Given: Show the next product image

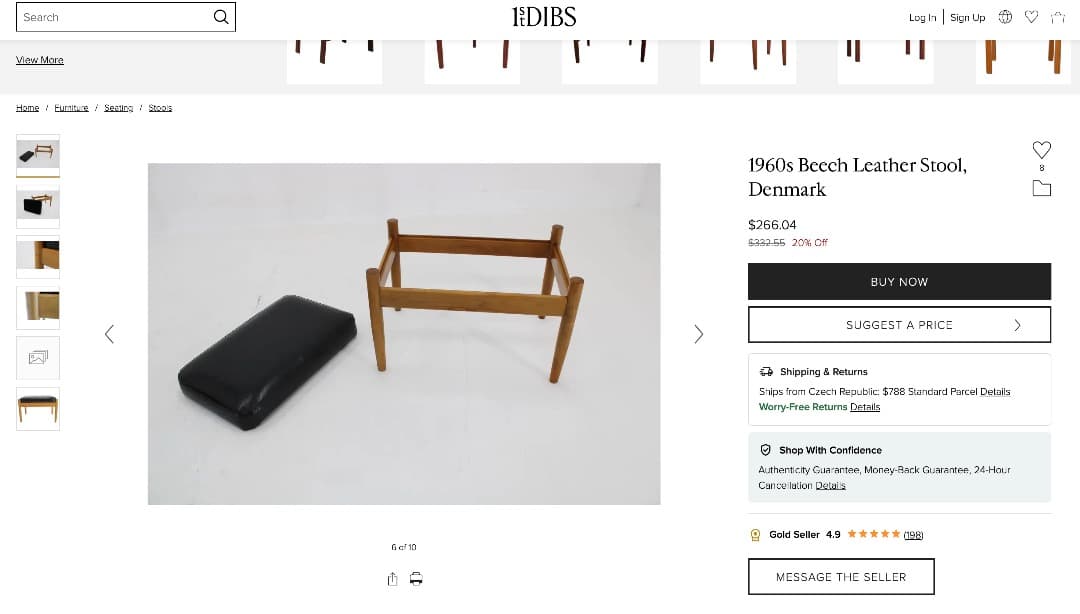Looking at the screenshot, I should 698,334.
